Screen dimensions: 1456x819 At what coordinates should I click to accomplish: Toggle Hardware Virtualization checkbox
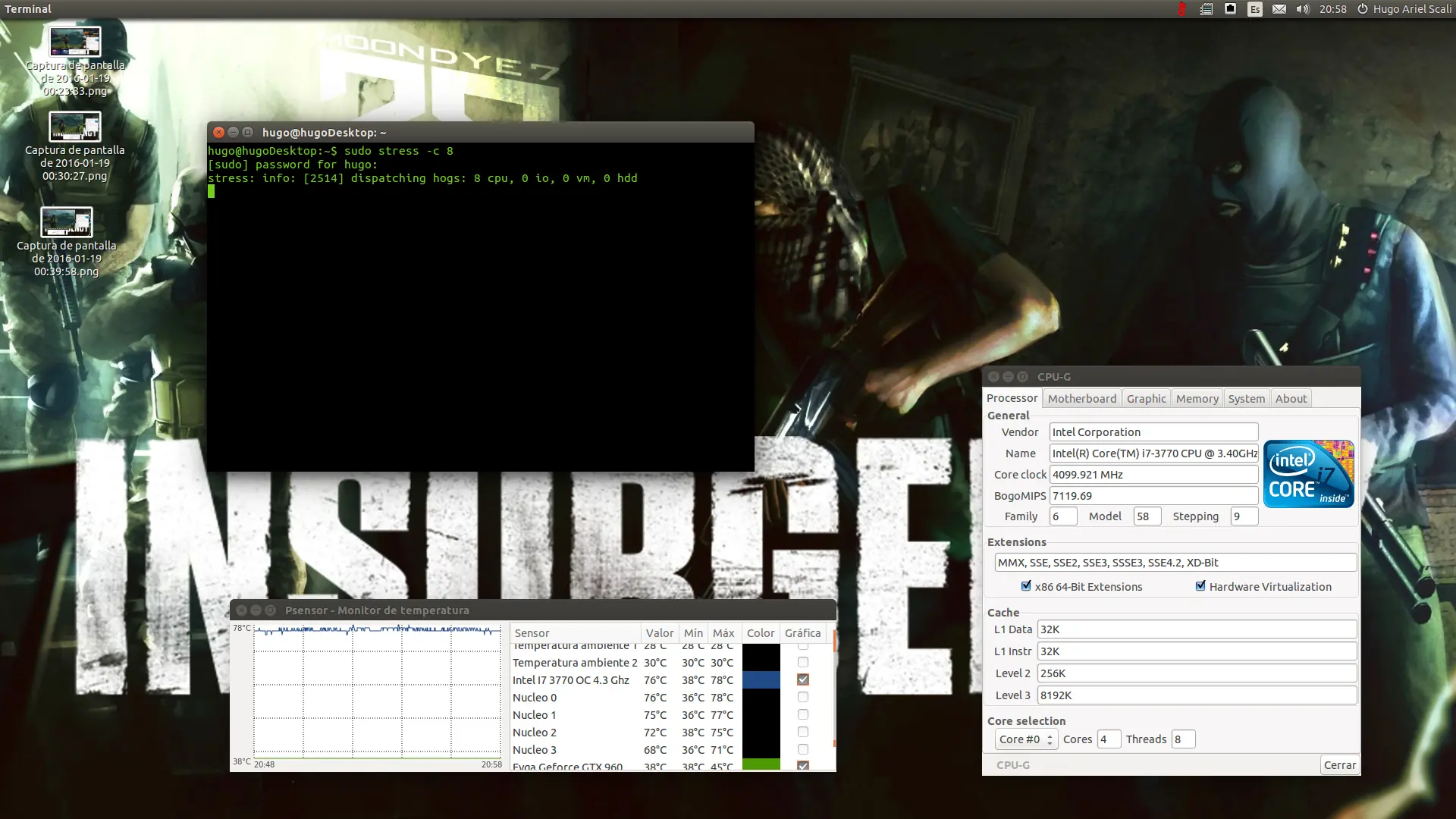1200,586
